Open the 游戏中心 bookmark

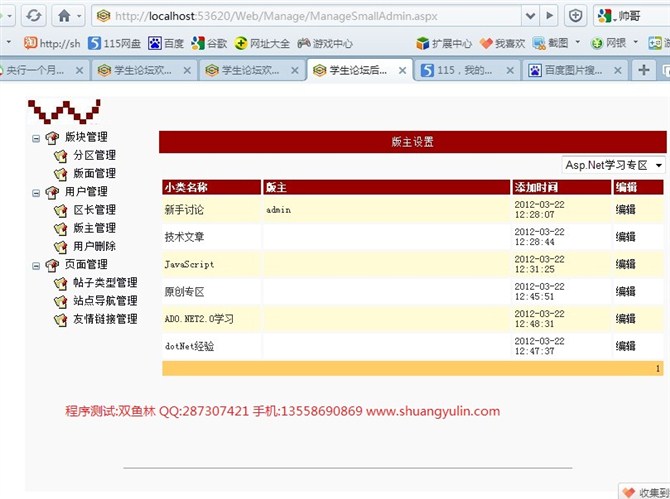click(x=325, y=43)
